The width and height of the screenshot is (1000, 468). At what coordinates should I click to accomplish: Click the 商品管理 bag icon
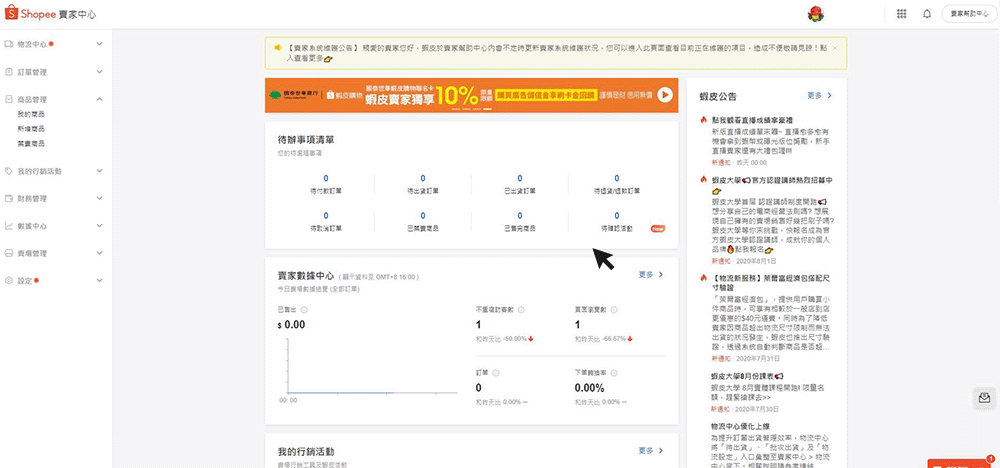9,99
